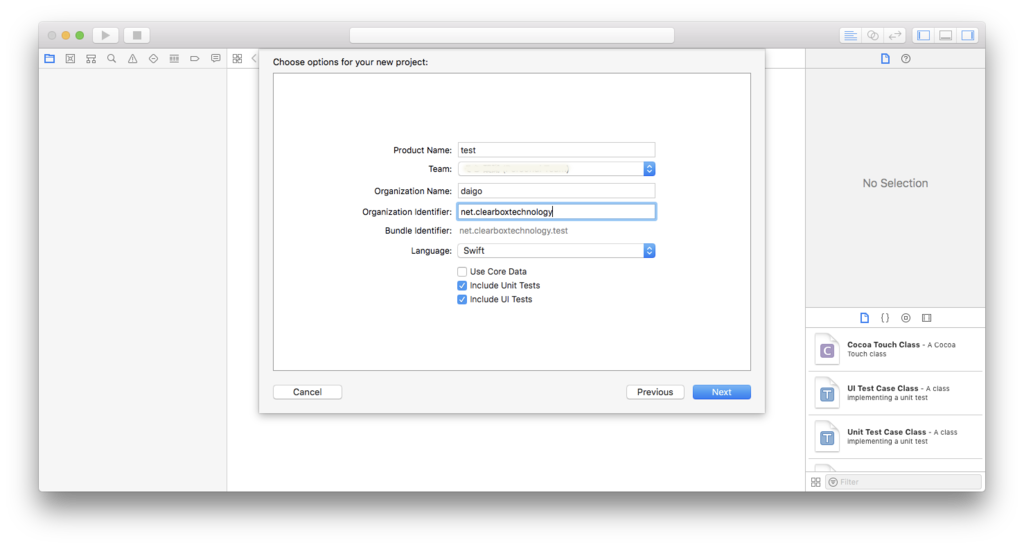Switch to Object library tab
Image resolution: width=1024 pixels, height=547 pixels.
906,318
